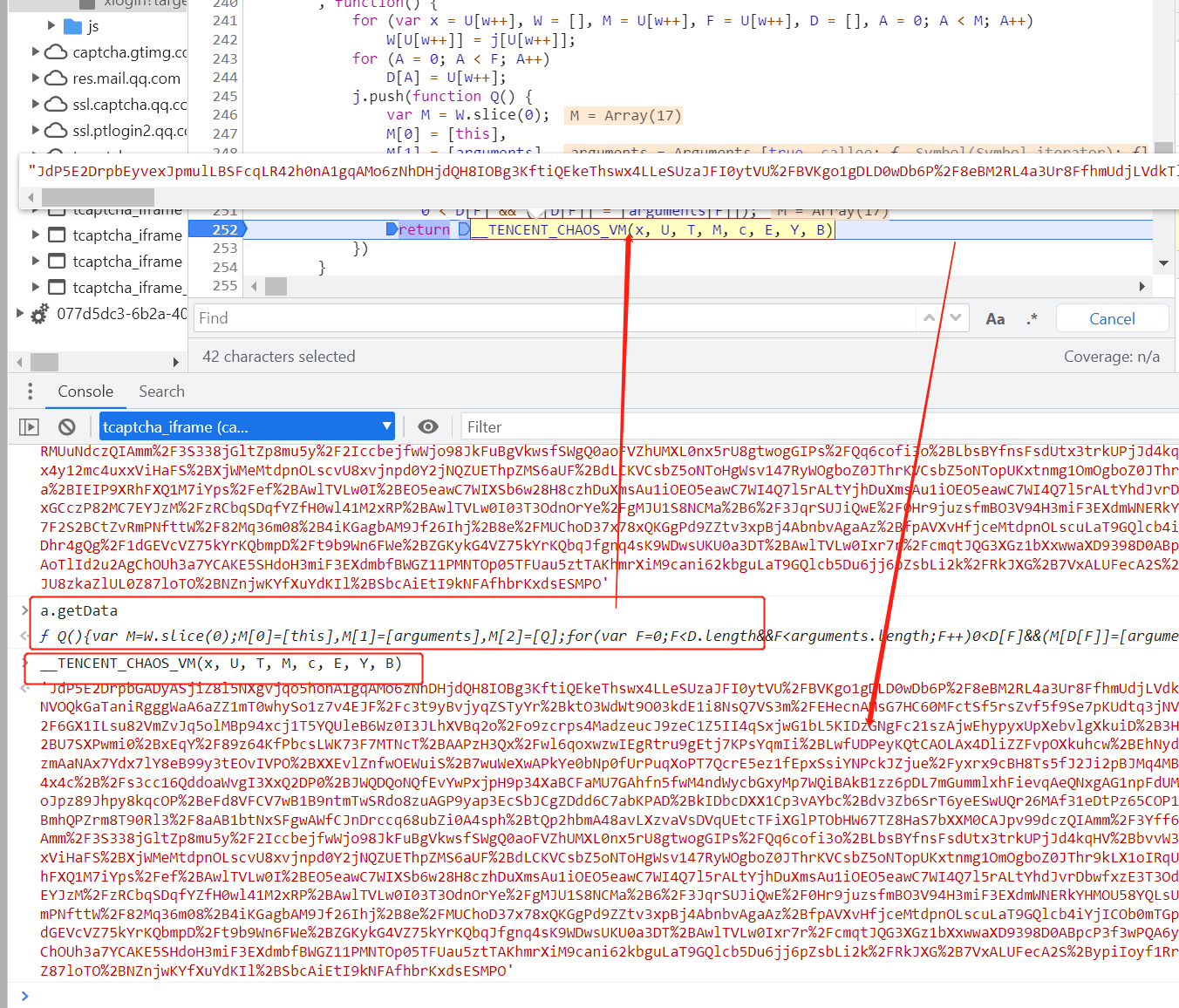The width and height of the screenshot is (1179, 1008).
Task: Click the file tree horizontal scrollbar thumb
Action: (x=44, y=362)
